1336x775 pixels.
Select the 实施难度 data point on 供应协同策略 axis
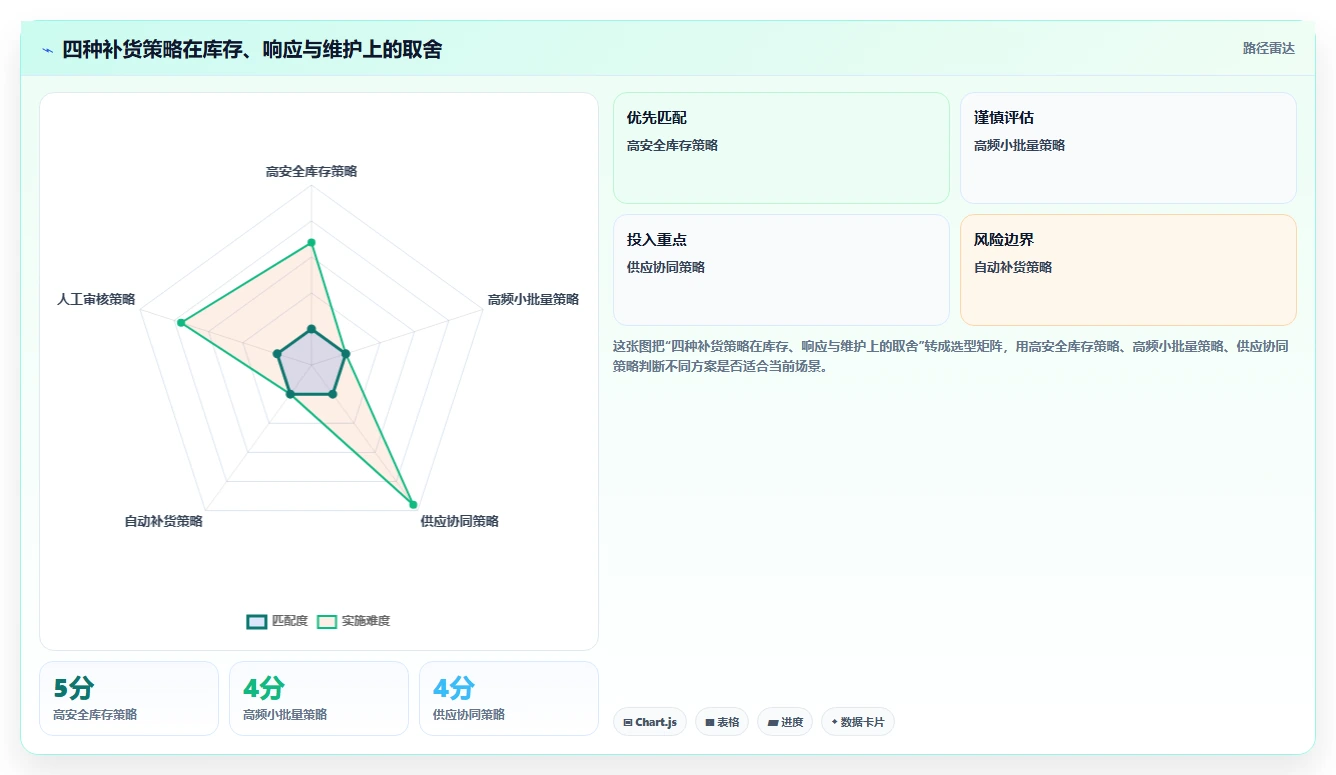coord(412,504)
